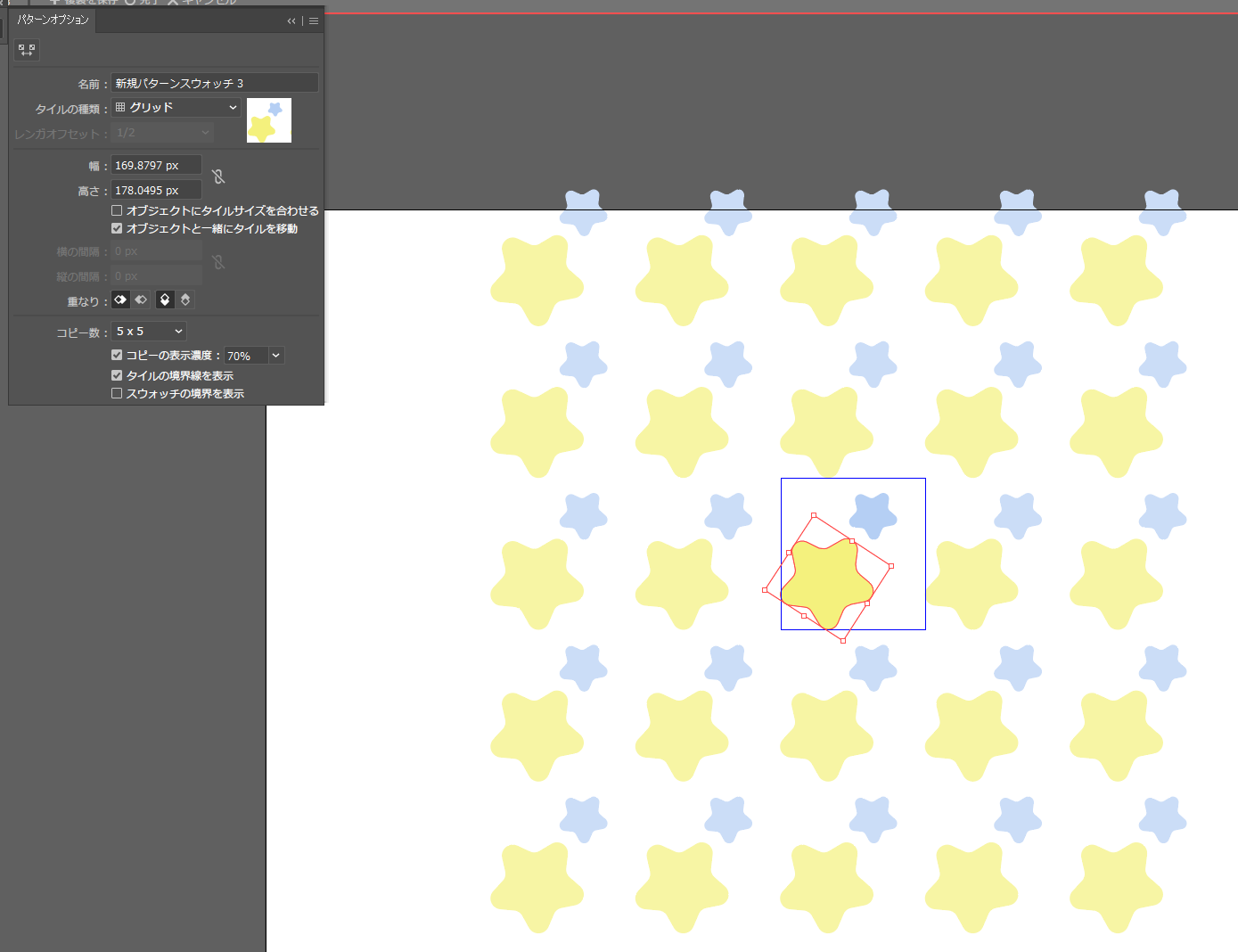
Task: Open the panel flyout menu icon
Action: click(x=314, y=21)
